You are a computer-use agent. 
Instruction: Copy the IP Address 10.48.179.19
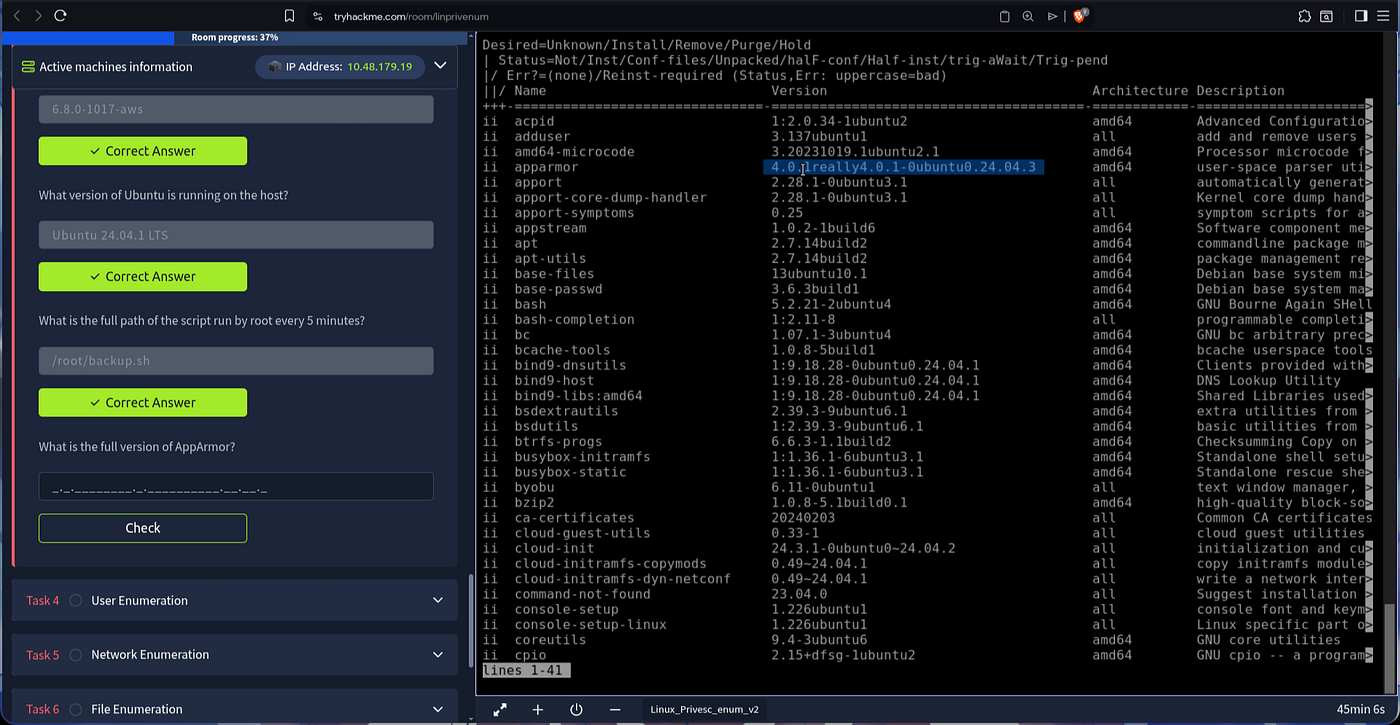point(379,67)
